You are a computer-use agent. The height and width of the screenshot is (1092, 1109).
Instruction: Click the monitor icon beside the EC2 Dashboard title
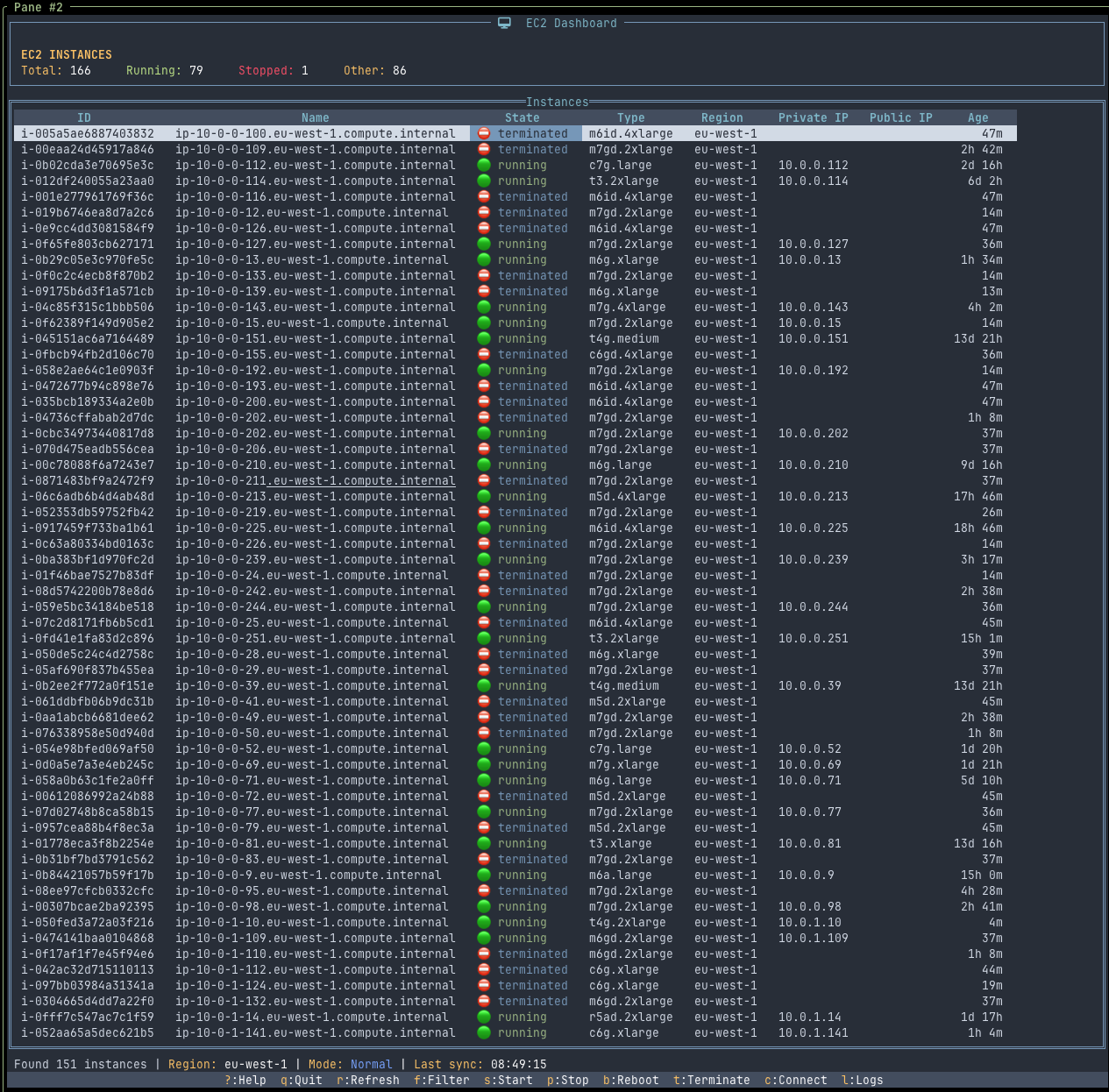504,23
